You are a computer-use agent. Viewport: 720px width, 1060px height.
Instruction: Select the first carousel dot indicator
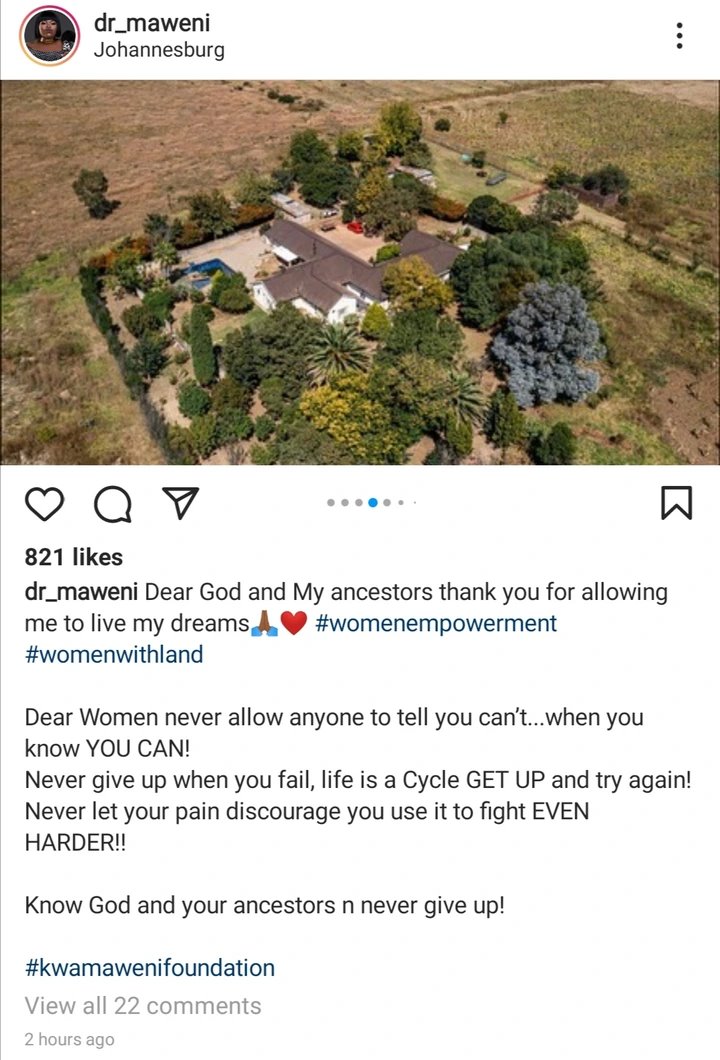pyautogui.click(x=331, y=502)
